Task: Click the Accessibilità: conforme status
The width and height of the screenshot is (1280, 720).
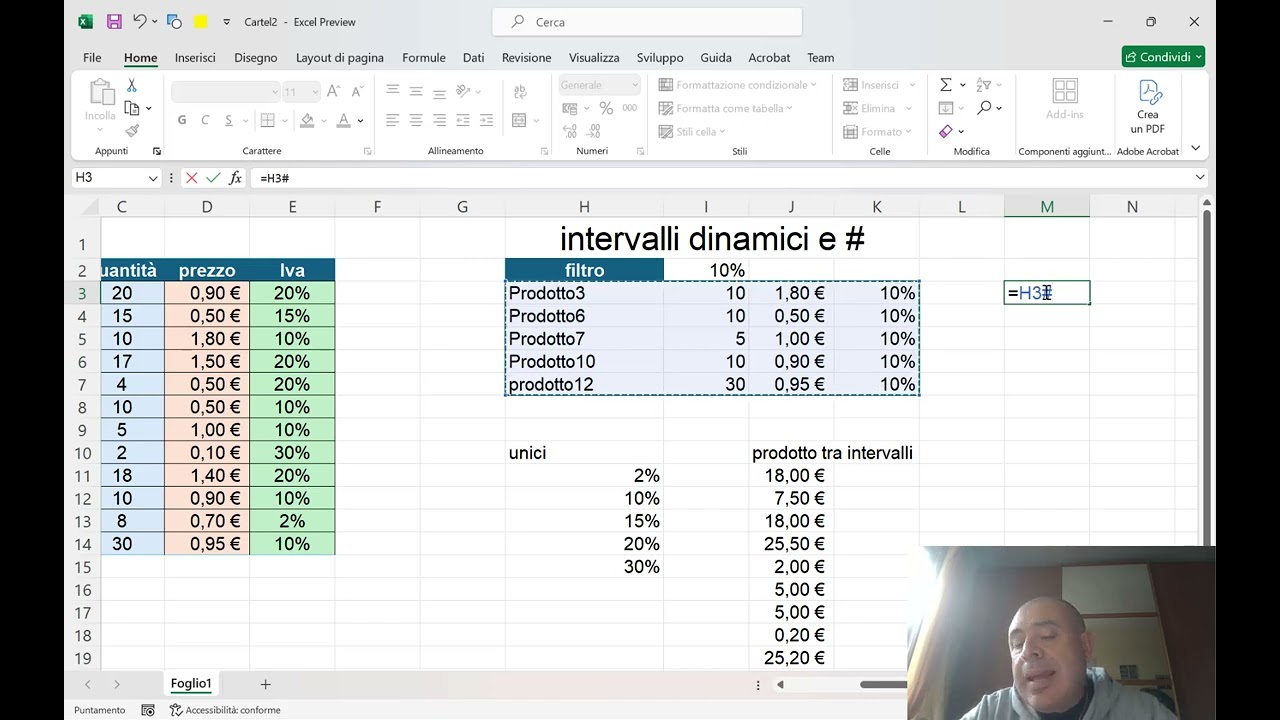Action: 226,710
